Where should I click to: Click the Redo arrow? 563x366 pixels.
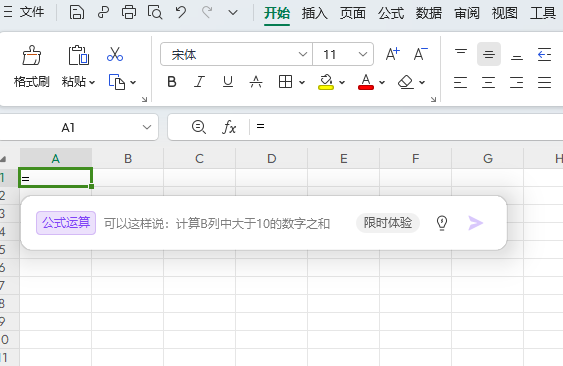click(207, 13)
